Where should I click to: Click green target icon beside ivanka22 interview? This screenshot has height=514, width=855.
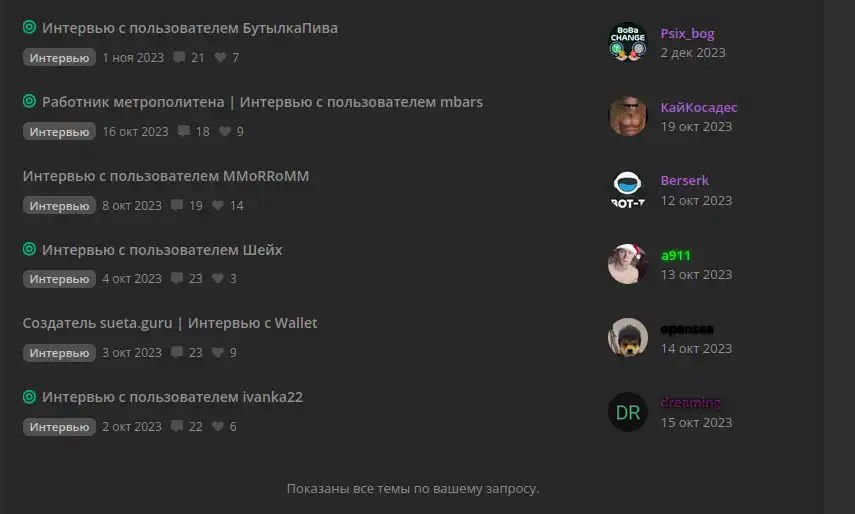click(29, 396)
